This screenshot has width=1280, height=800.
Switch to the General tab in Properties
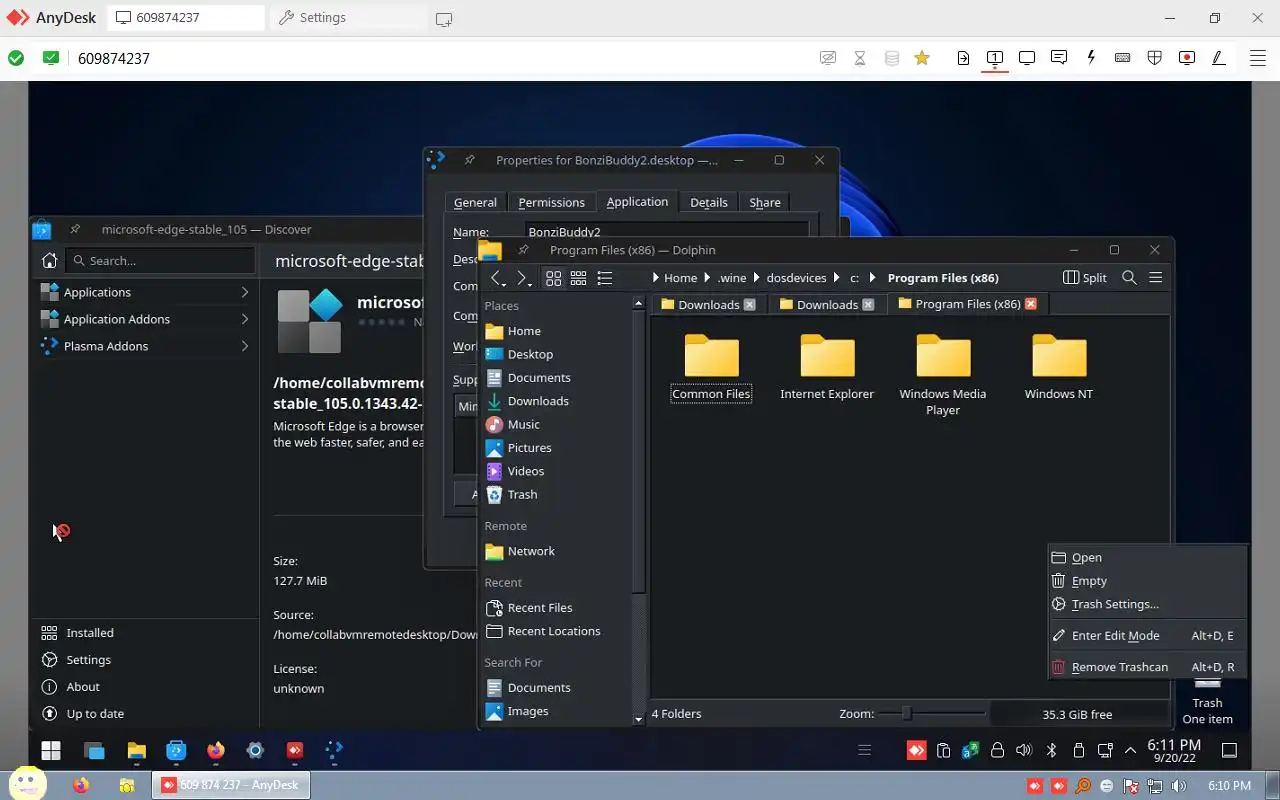tap(475, 202)
